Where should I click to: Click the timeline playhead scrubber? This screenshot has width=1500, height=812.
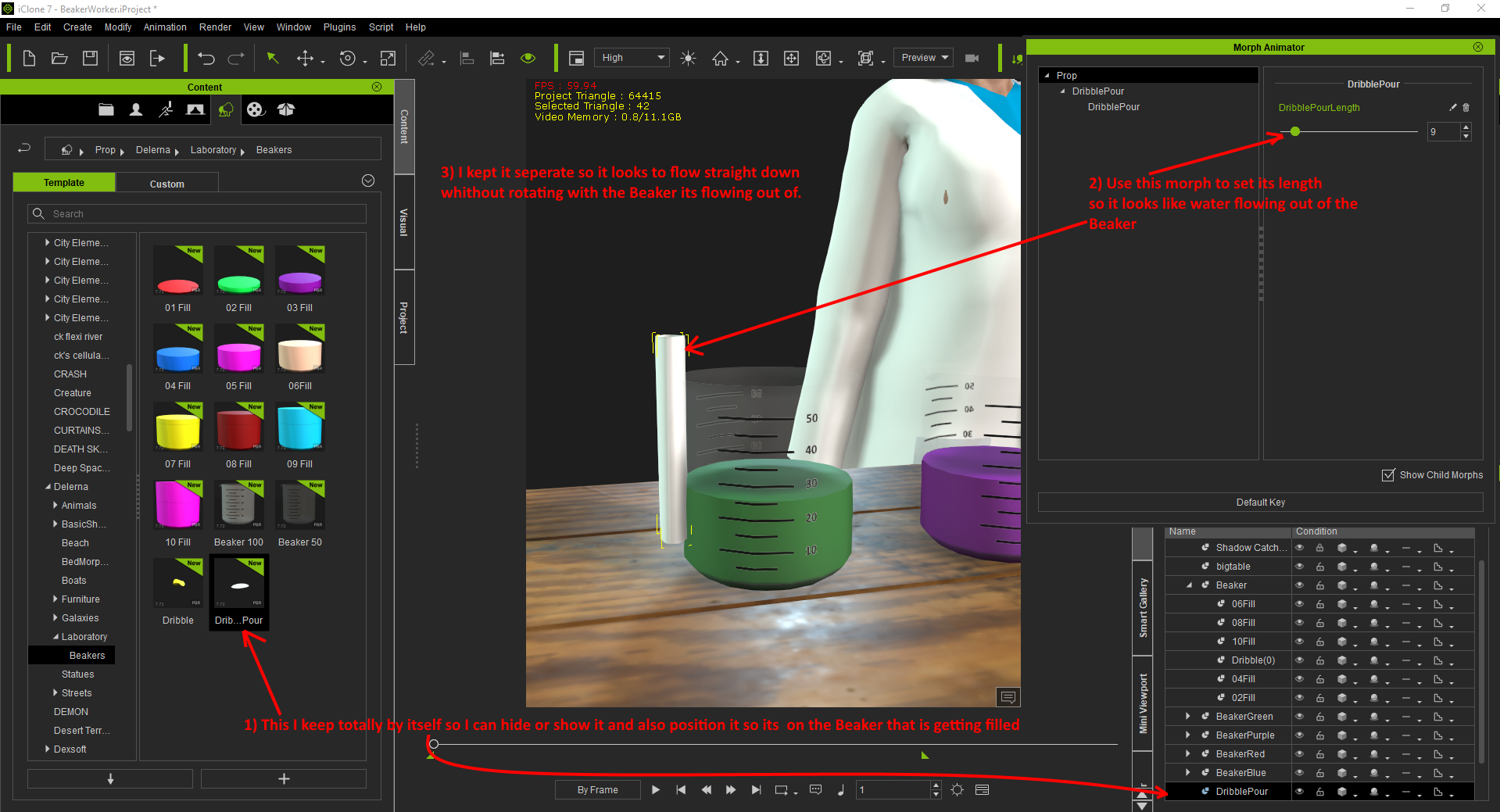click(x=434, y=744)
